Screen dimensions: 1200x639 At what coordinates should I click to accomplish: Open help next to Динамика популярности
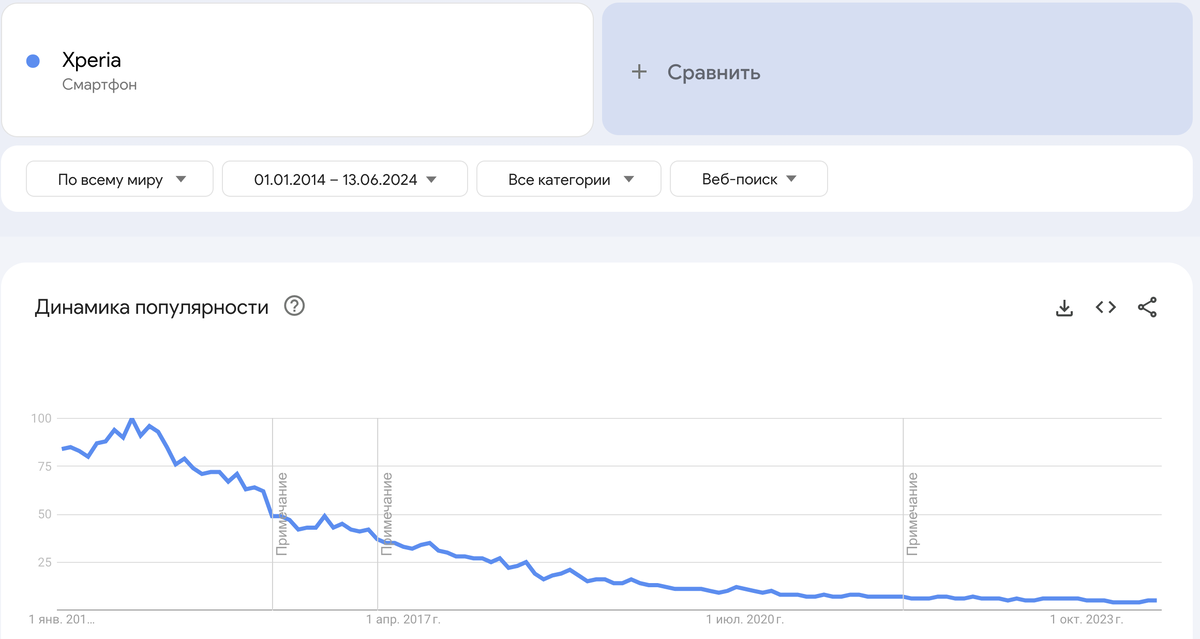click(294, 306)
